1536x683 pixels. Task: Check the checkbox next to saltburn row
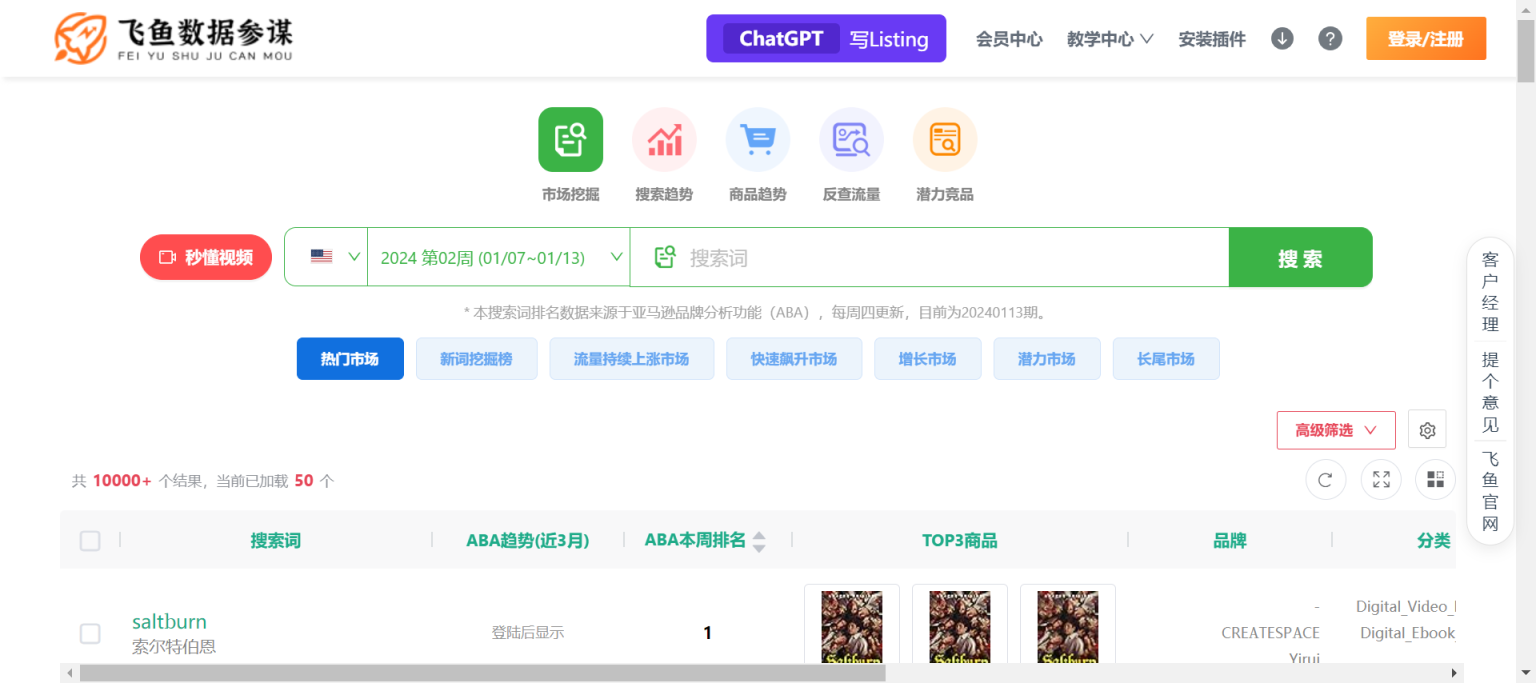[90, 633]
